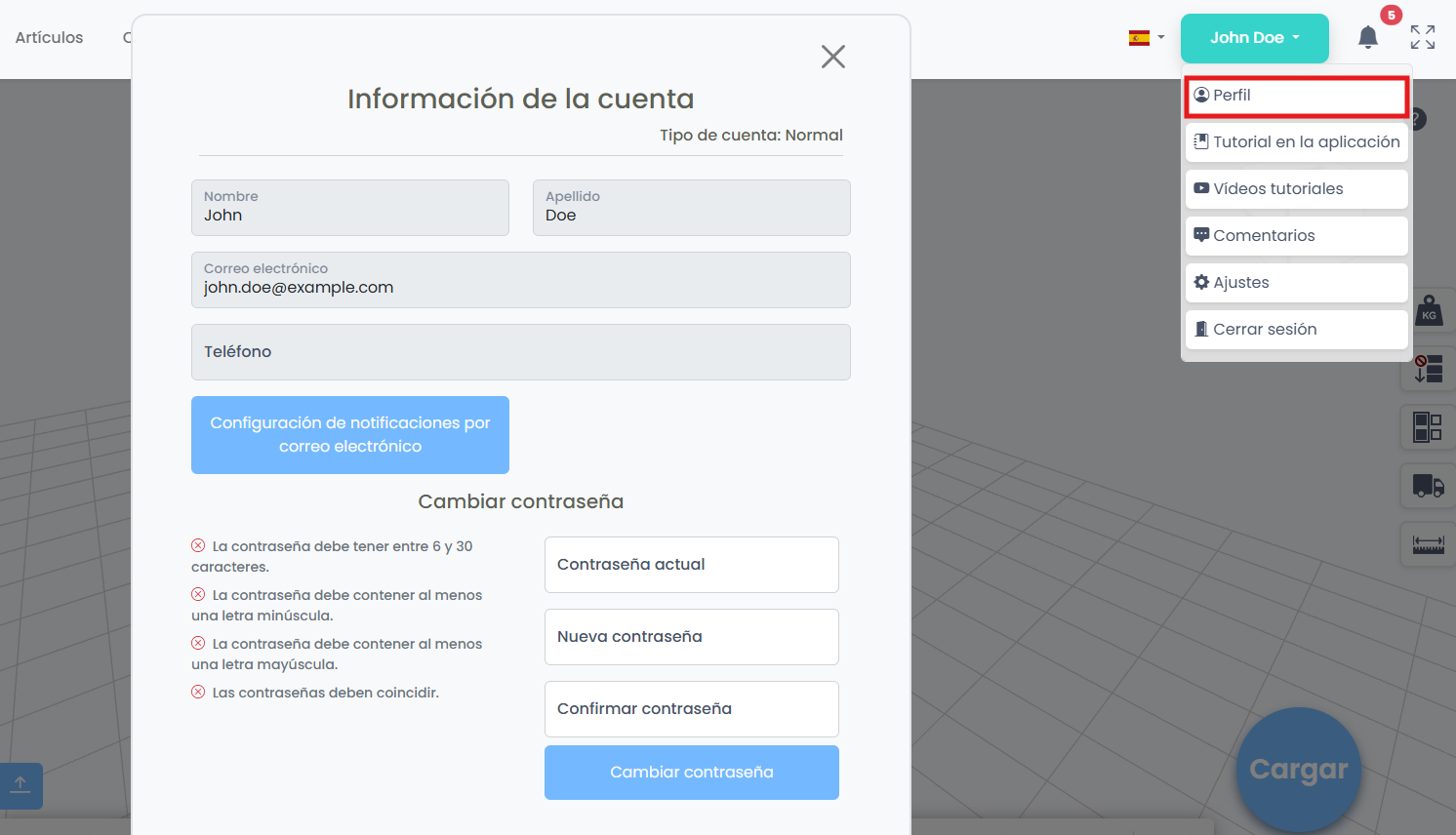Focus the Teléfono input field
Image resolution: width=1456 pixels, height=835 pixels.
coord(520,352)
